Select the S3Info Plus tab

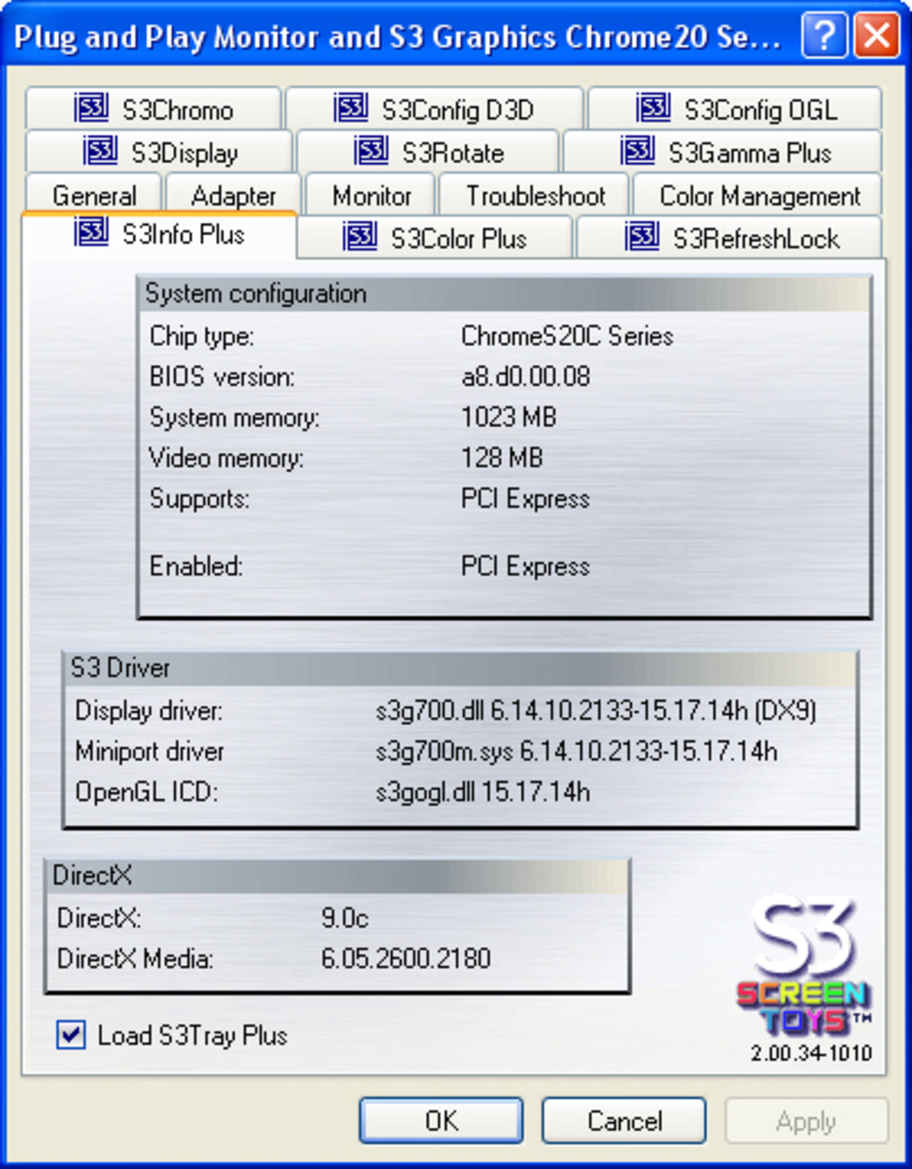(x=160, y=234)
